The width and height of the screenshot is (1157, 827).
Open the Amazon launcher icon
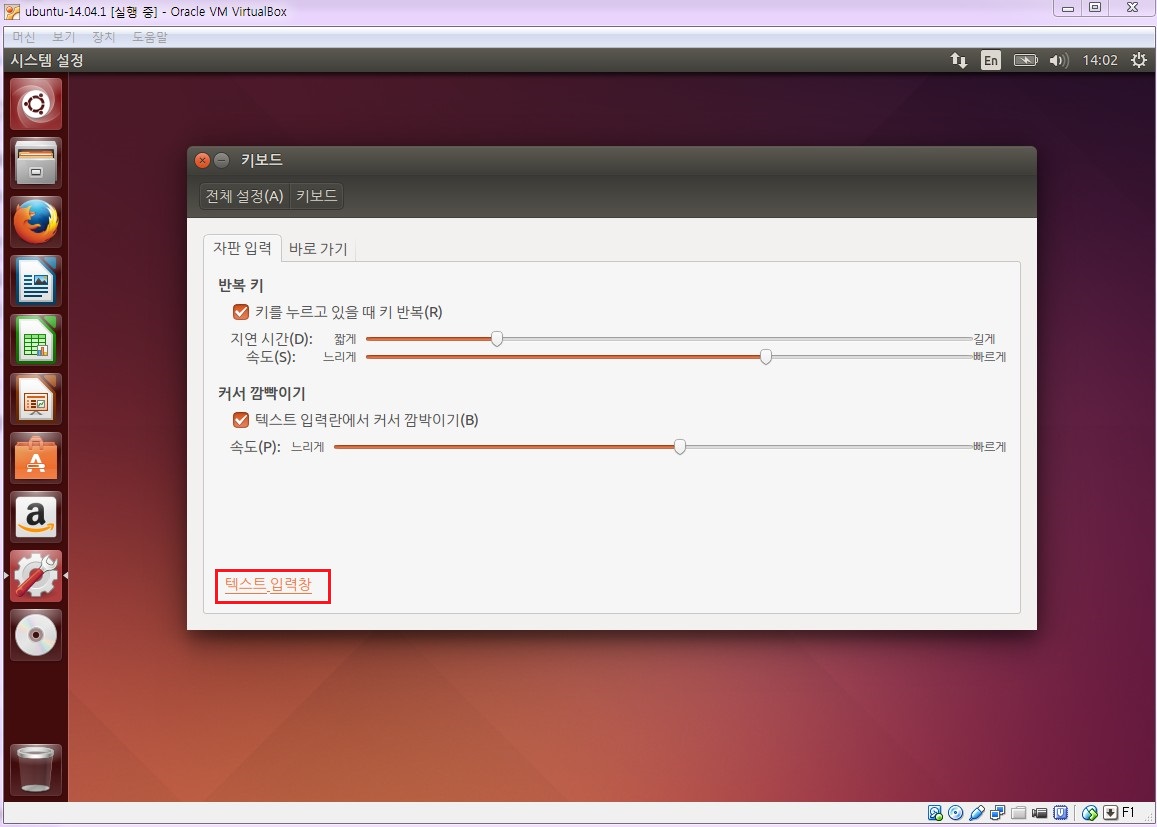(36, 517)
